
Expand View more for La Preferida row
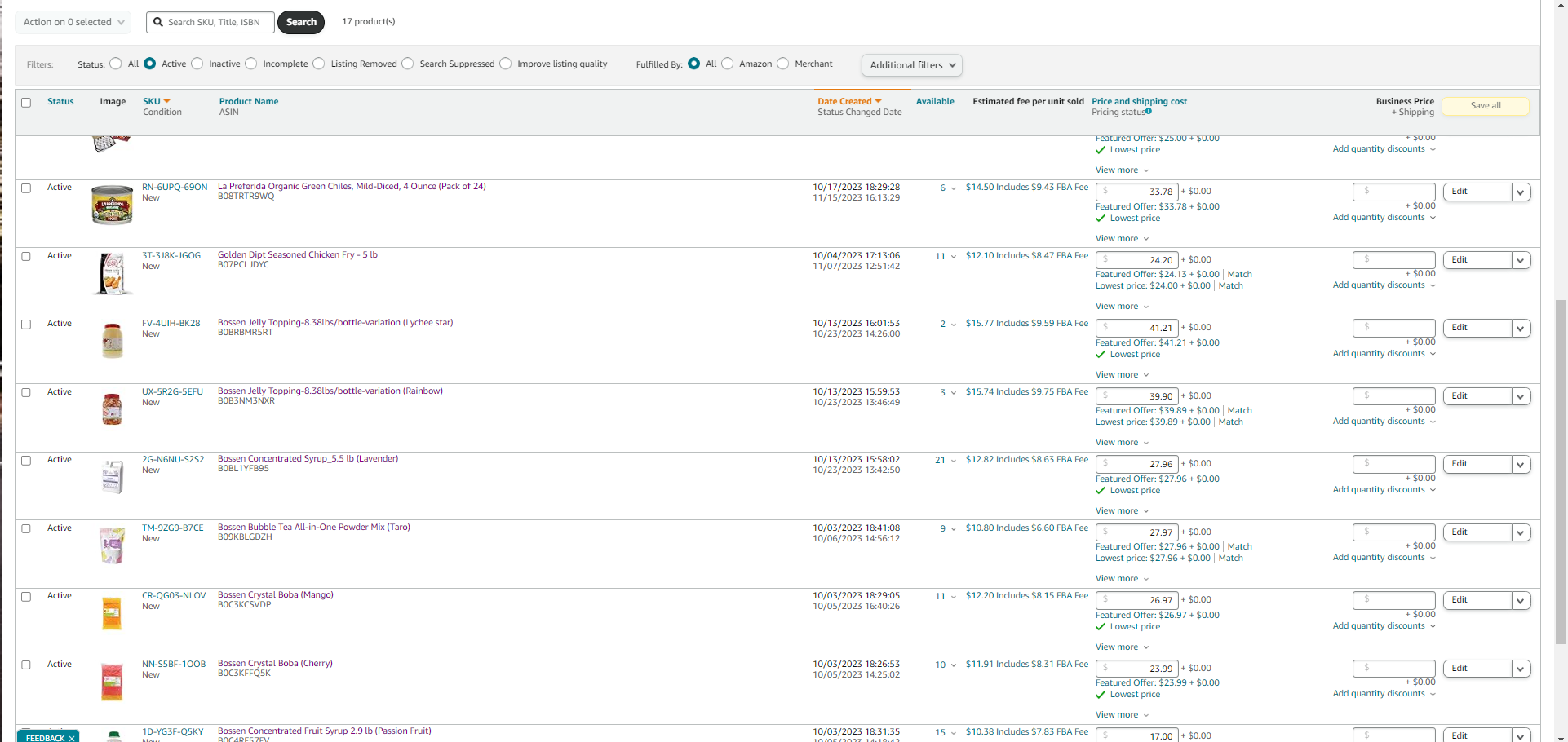1122,239
